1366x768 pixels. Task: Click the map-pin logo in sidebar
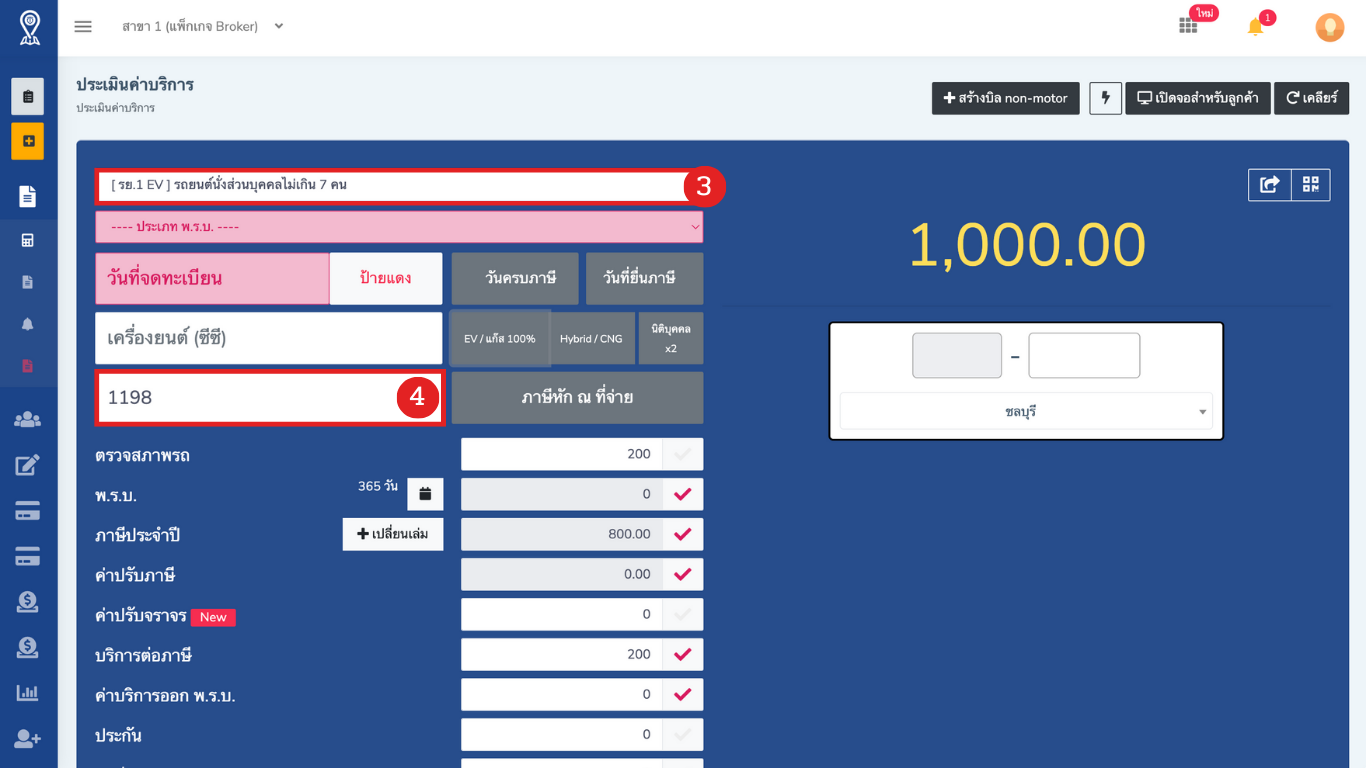click(x=29, y=27)
